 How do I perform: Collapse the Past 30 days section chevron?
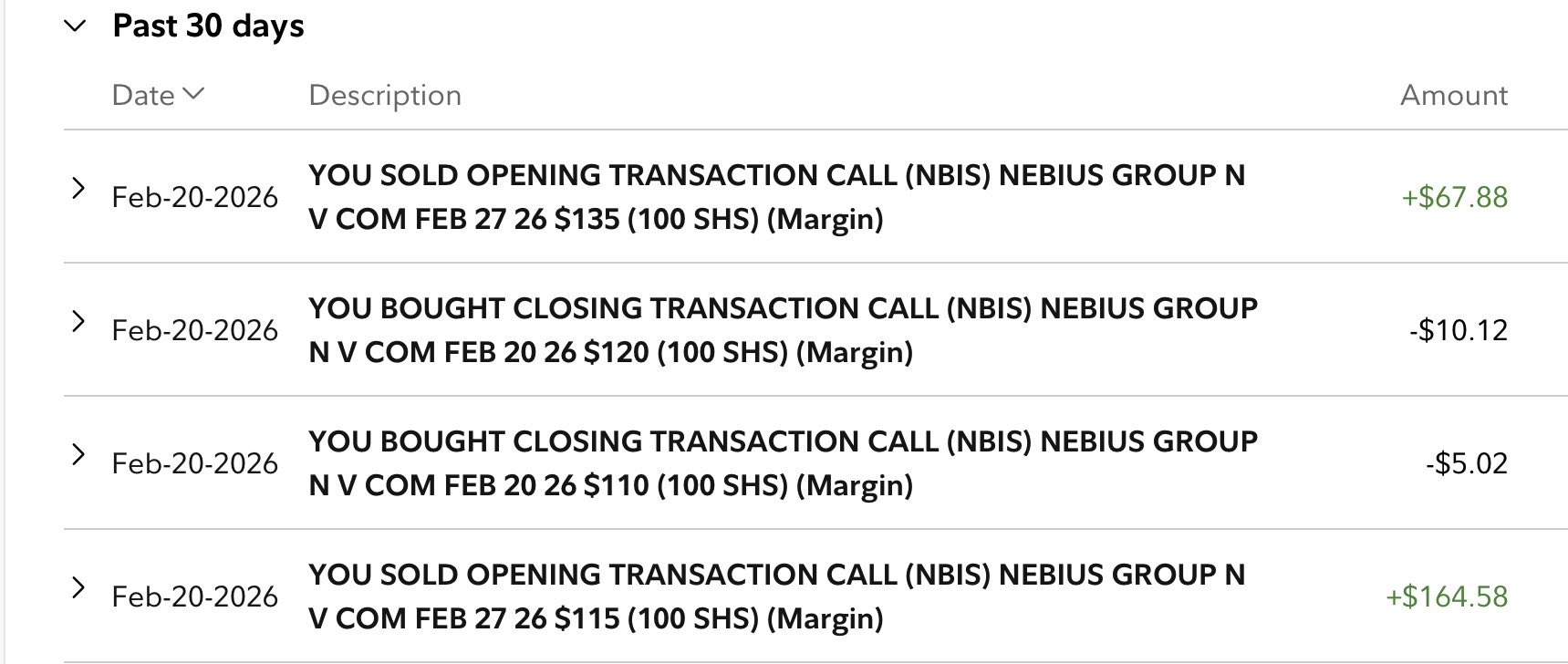click(76, 26)
